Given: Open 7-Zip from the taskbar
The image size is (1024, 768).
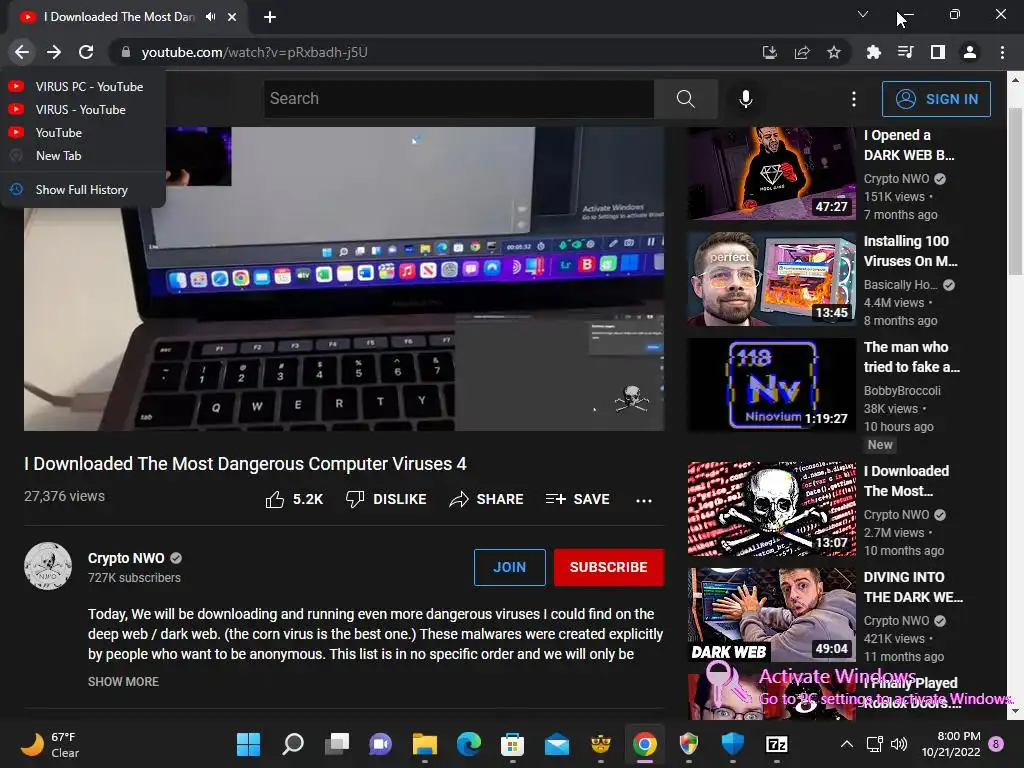Looking at the screenshot, I should (776, 744).
